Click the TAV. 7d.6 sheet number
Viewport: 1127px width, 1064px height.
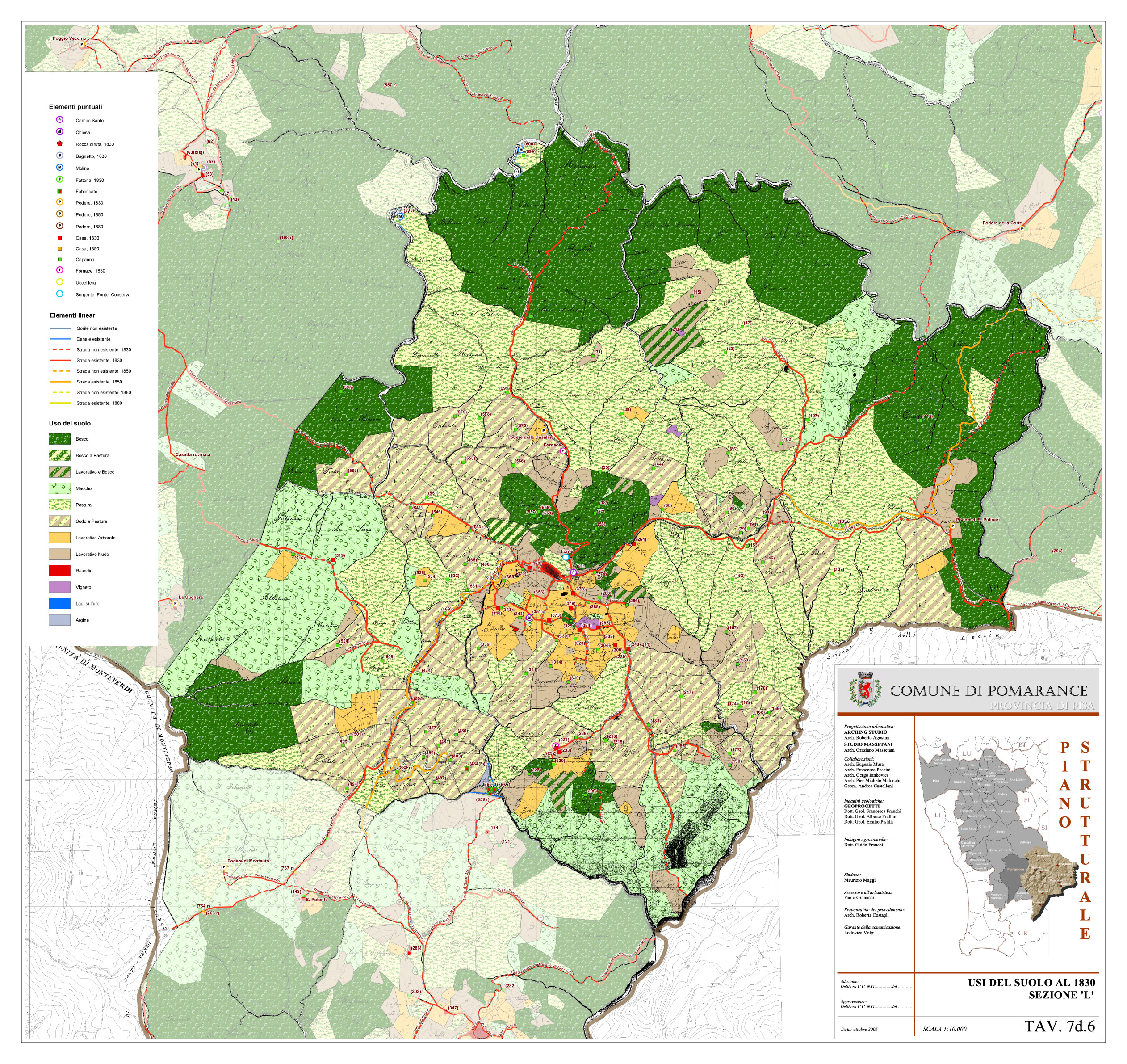(x=1059, y=1026)
